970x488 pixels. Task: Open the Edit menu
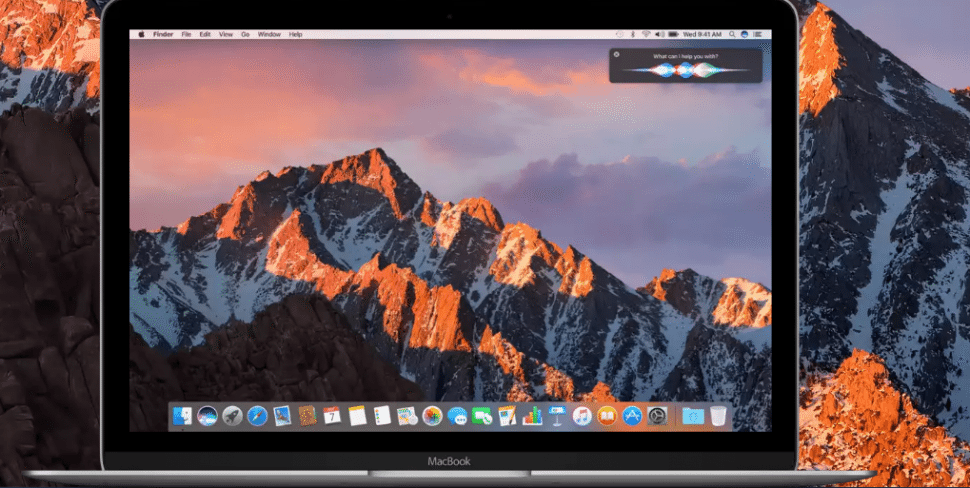point(205,35)
